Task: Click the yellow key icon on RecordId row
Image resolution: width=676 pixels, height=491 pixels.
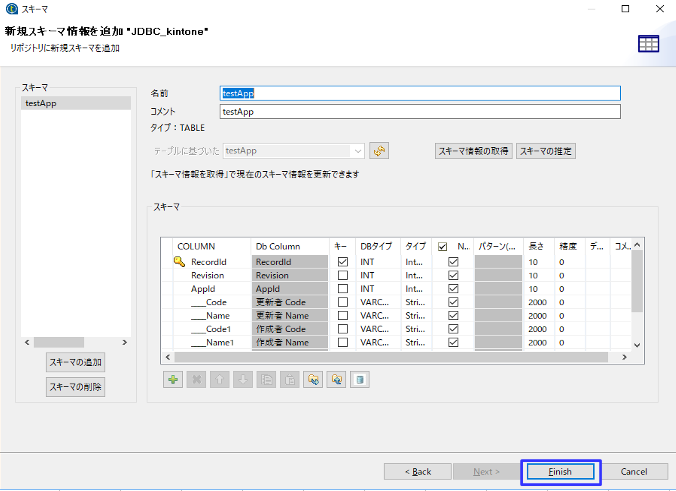Action: click(179, 261)
